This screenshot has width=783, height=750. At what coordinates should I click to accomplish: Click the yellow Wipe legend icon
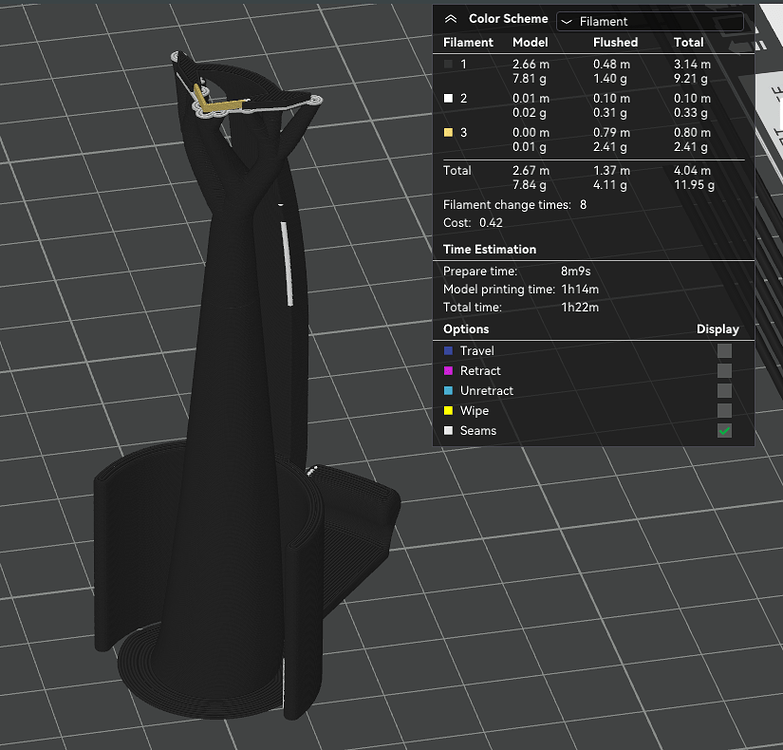pos(448,411)
